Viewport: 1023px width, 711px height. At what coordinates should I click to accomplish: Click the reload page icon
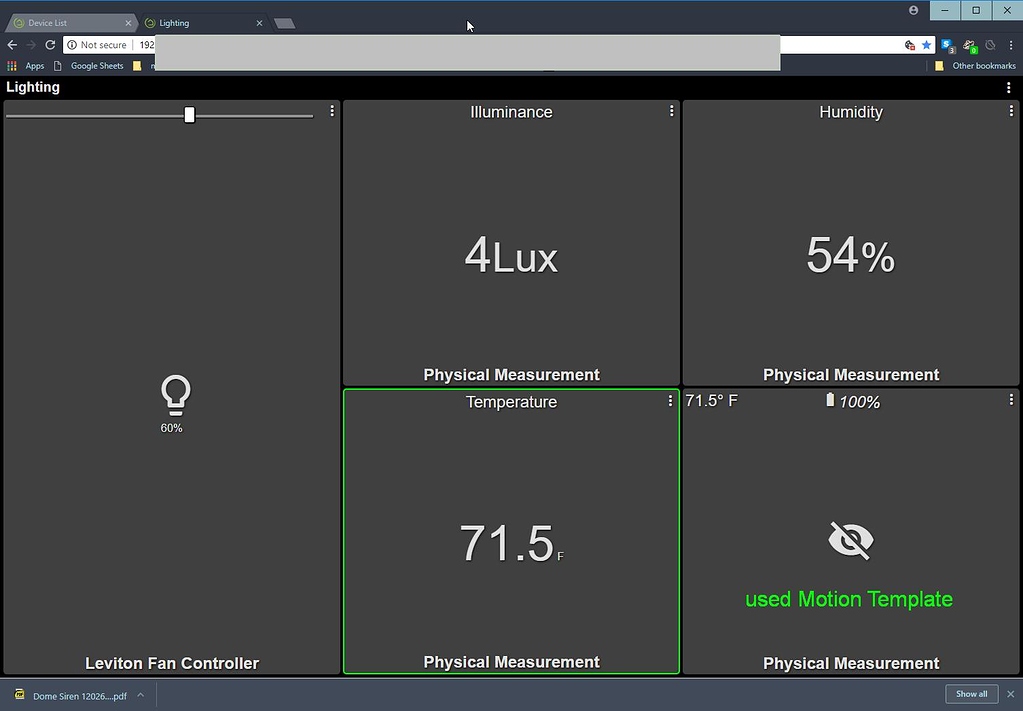tap(50, 44)
